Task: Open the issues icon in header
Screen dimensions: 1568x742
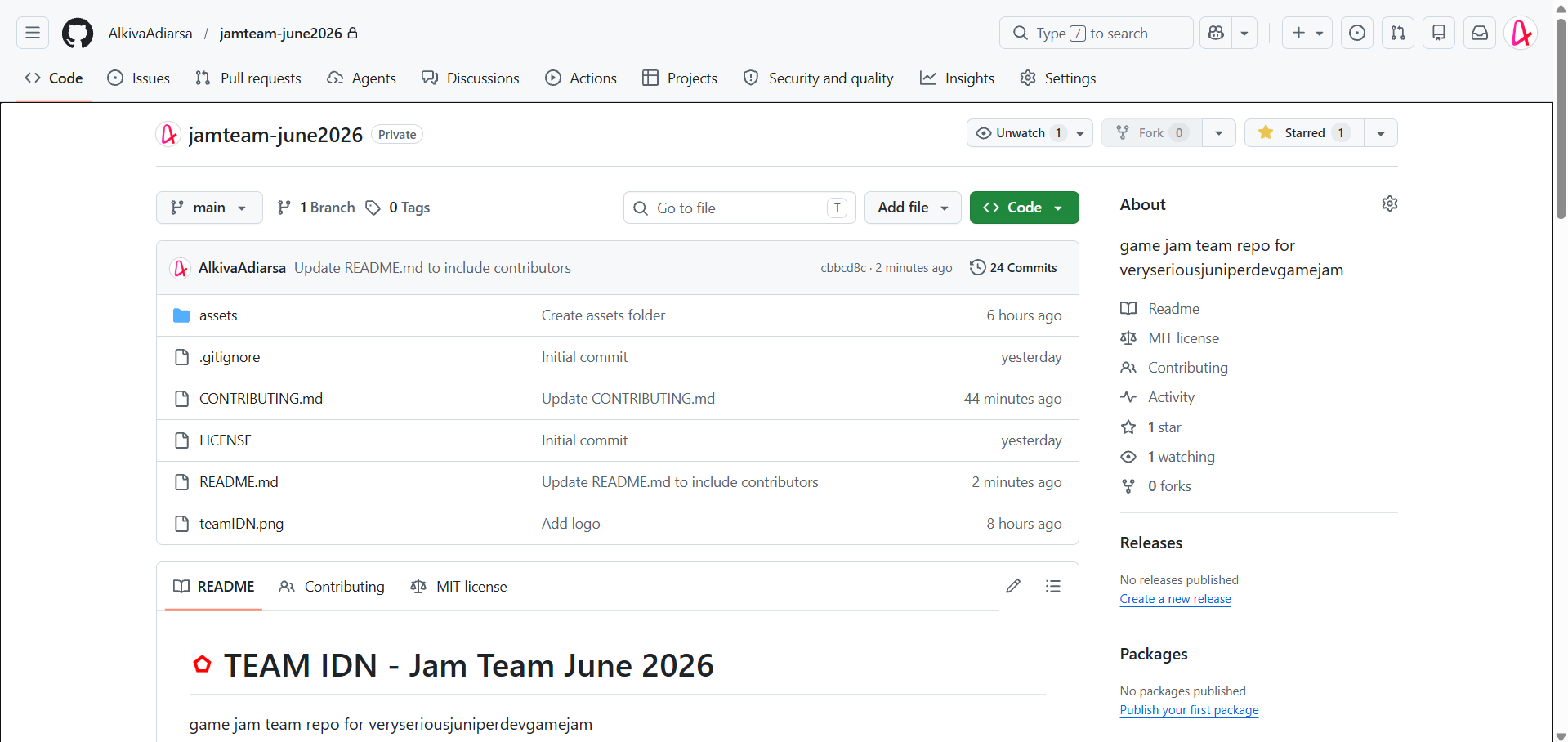Action: (x=1357, y=33)
